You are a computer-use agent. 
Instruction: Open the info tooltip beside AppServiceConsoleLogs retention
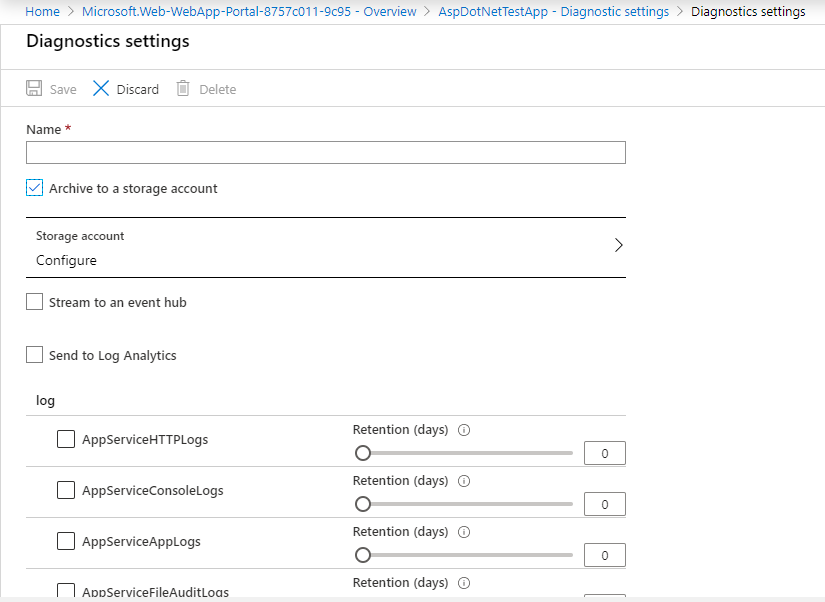(463, 480)
